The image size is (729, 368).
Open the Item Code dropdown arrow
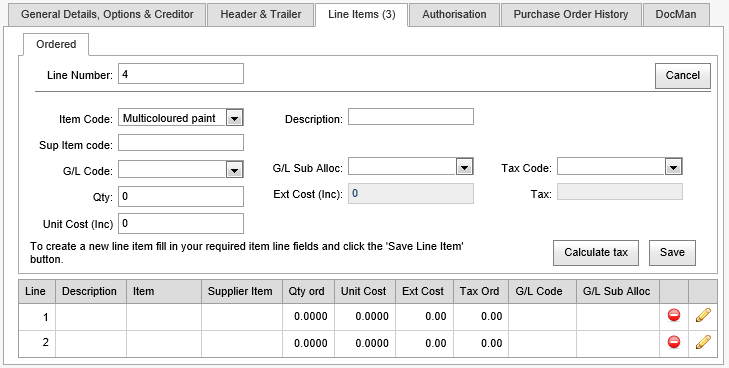(234, 118)
